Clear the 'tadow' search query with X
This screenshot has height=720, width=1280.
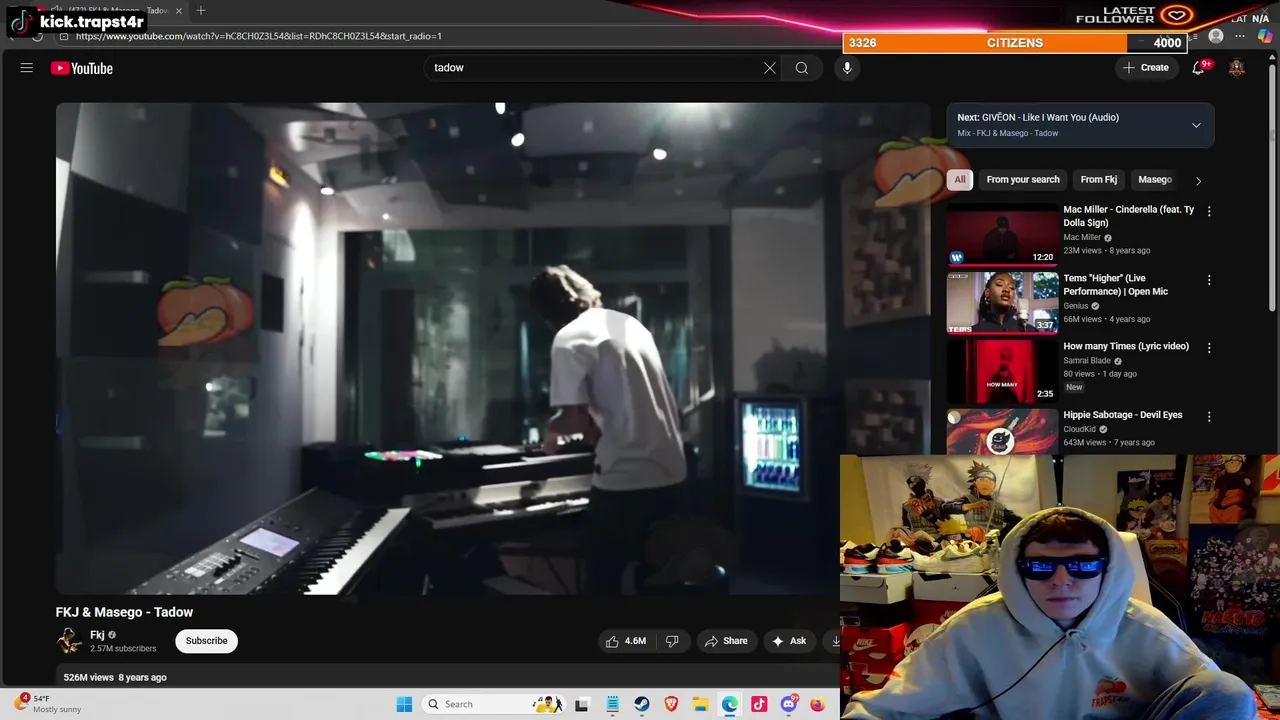[770, 68]
